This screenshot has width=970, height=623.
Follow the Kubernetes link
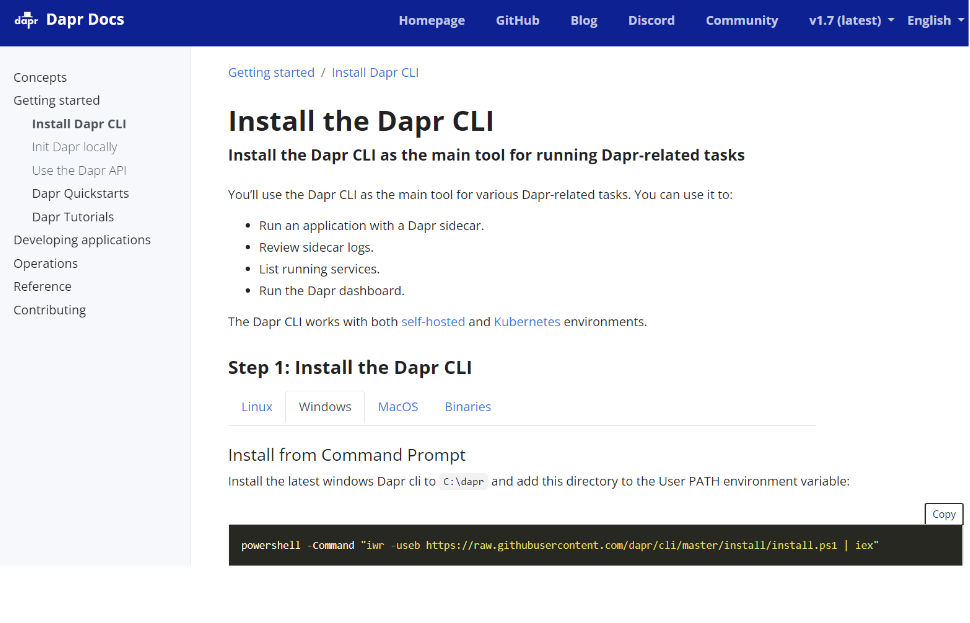pos(527,322)
